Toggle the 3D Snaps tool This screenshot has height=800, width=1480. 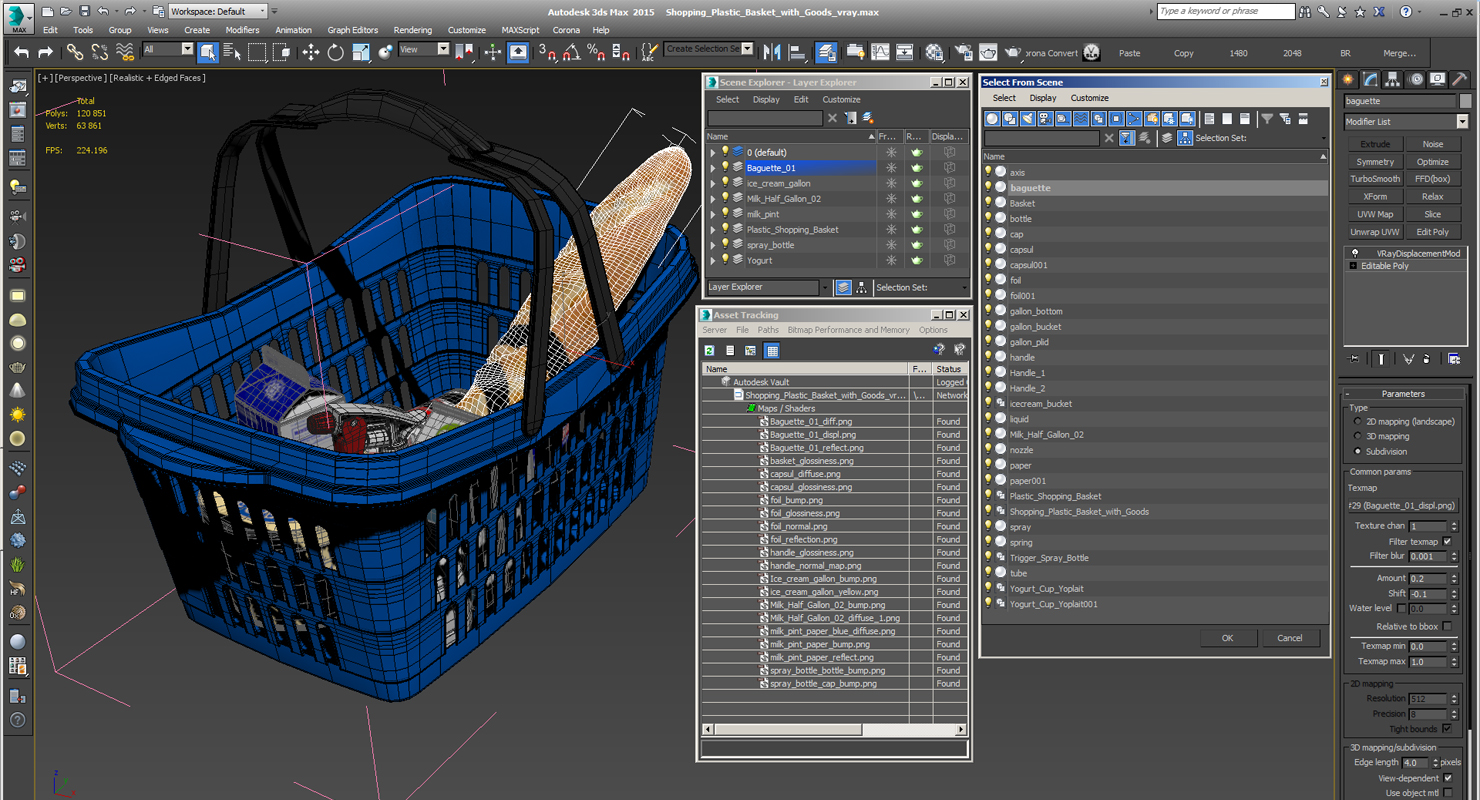(547, 52)
